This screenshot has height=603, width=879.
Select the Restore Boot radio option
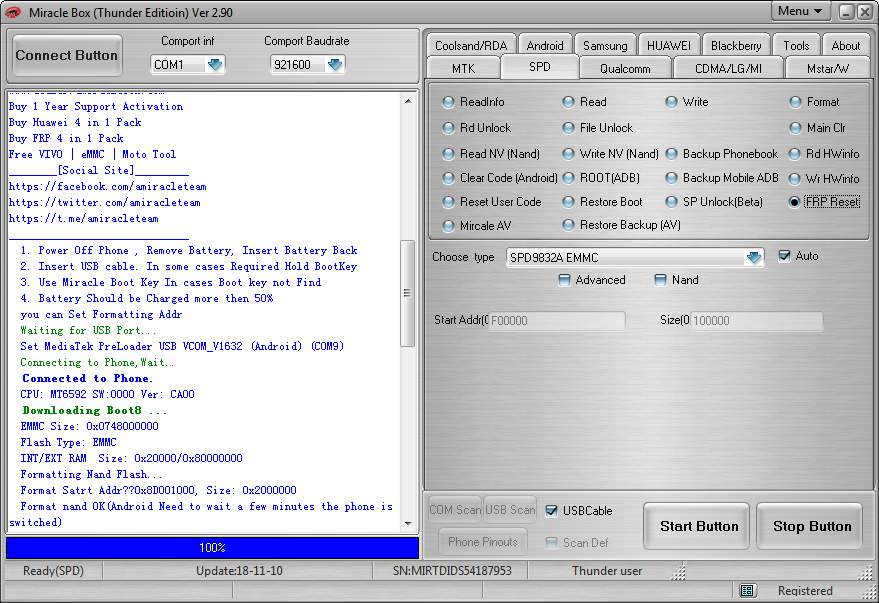click(602, 202)
